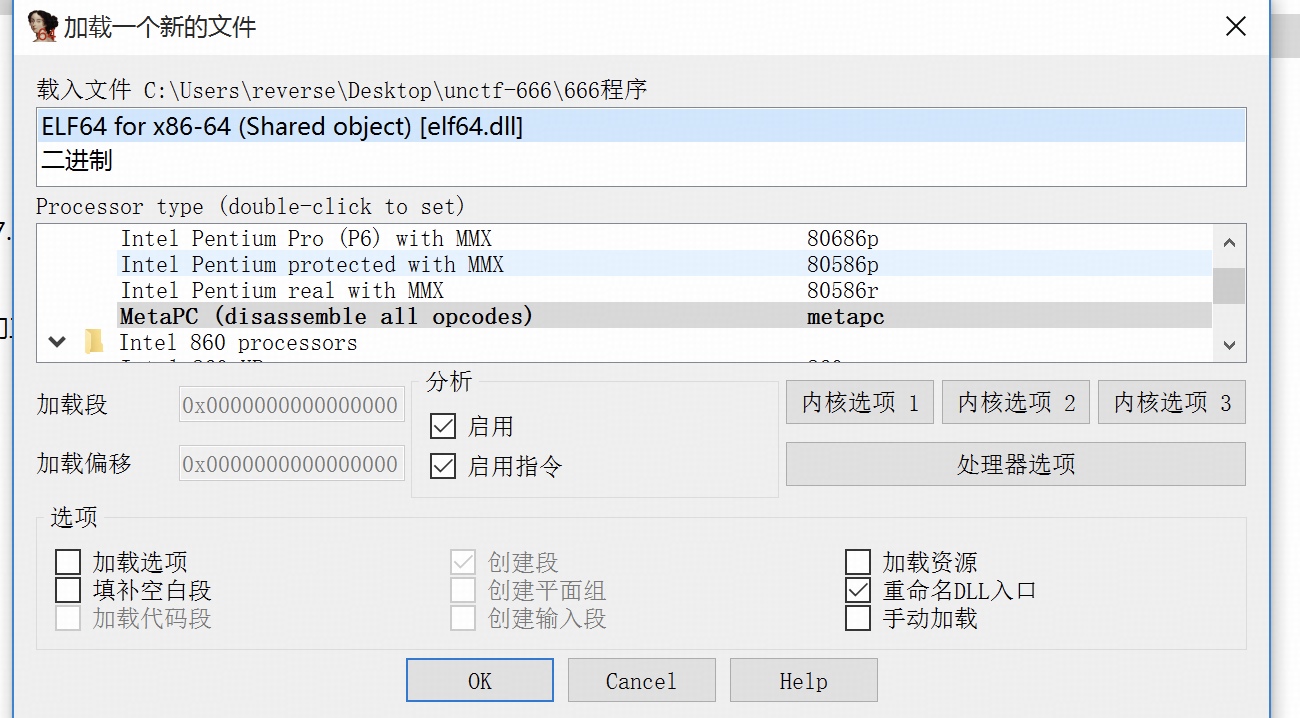Click the folder icon beside Intel 860 processors
Viewport: 1300px width, 718px height.
[x=94, y=342]
